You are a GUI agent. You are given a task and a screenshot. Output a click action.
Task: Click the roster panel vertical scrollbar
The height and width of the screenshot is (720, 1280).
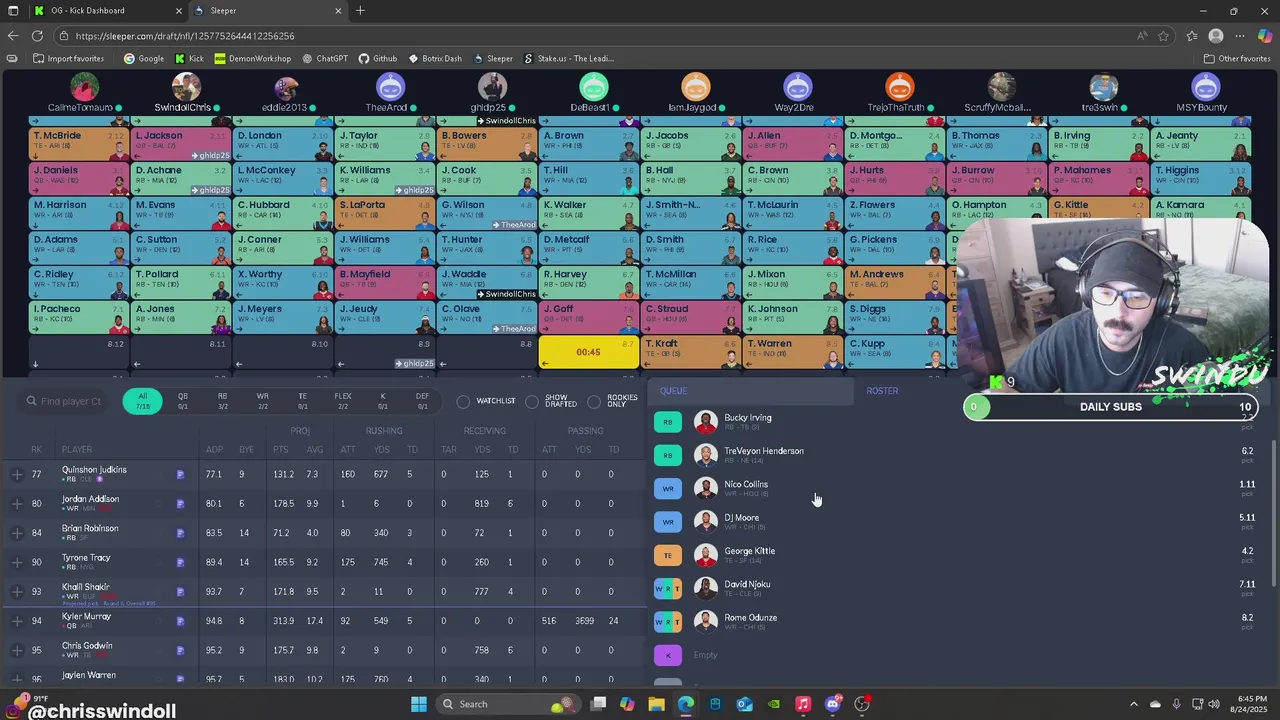1274,514
